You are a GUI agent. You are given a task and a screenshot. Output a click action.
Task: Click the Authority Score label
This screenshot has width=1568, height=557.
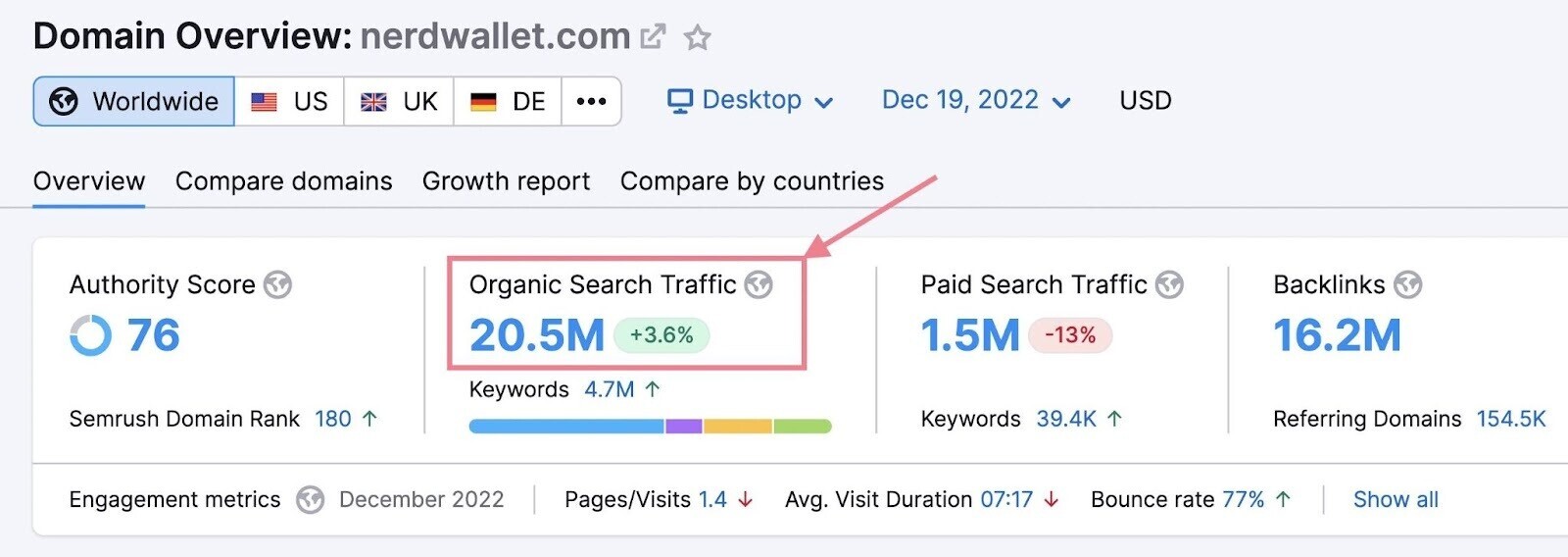click(163, 285)
